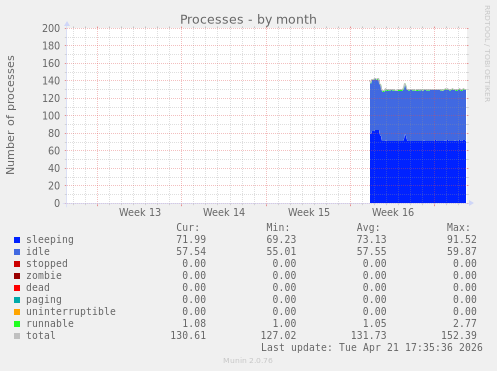497x371 pixels.
Task: Select the 'uninterruptible' legend label
Action: (x=71, y=311)
